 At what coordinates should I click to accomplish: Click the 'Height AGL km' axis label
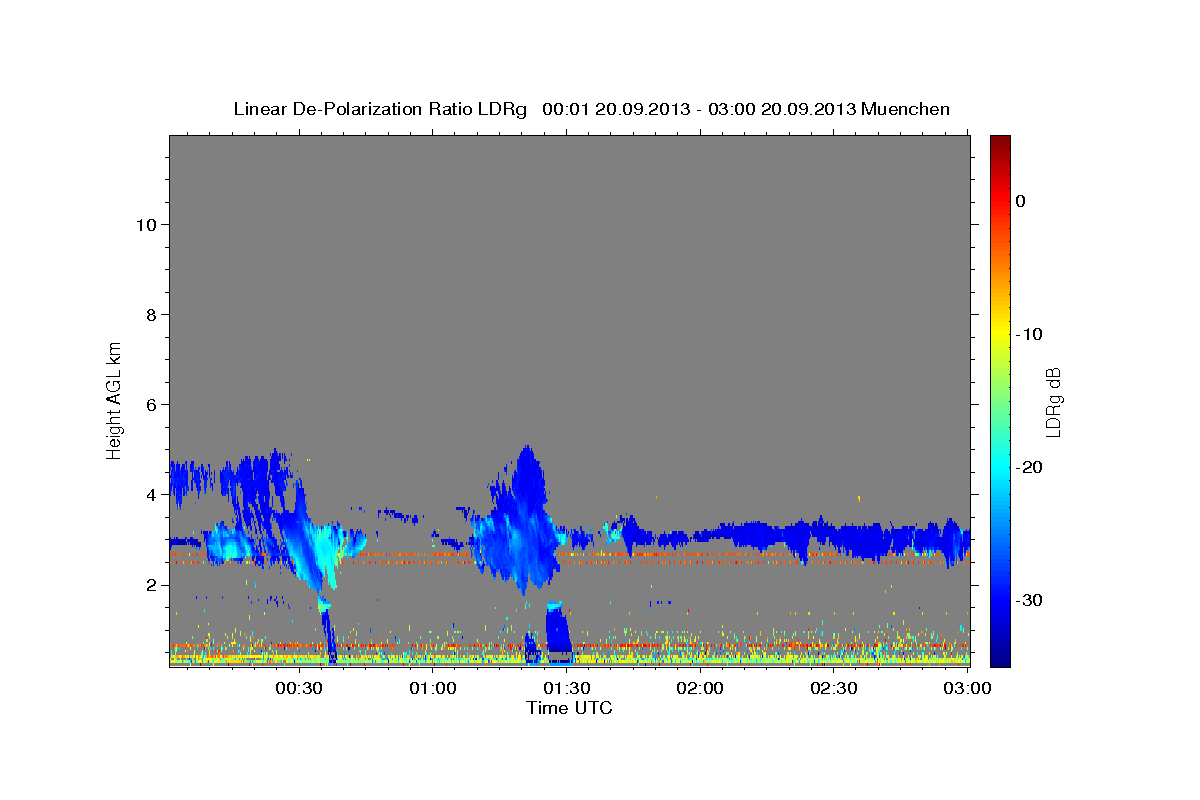tap(114, 399)
